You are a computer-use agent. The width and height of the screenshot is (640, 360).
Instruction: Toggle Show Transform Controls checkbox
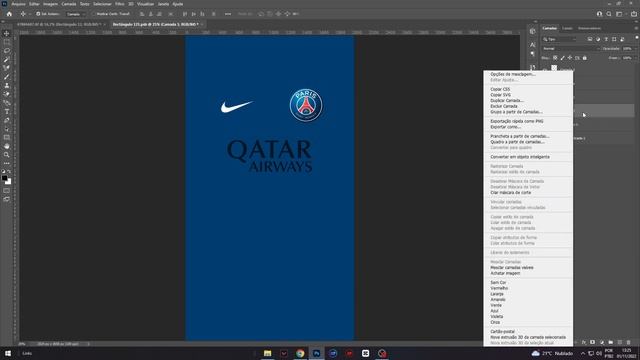click(94, 14)
